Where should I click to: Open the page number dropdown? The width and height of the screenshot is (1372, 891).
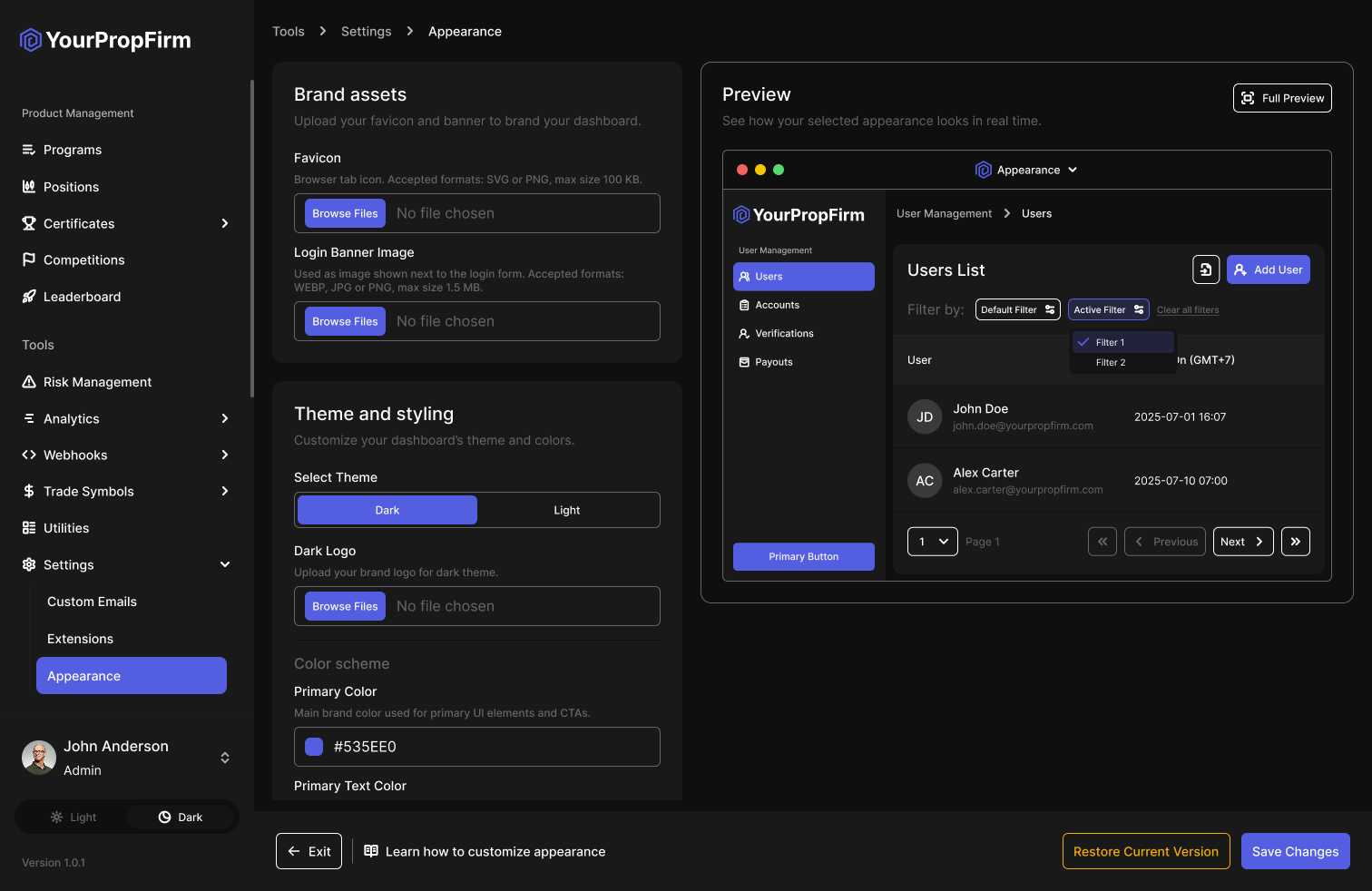pyautogui.click(x=932, y=542)
